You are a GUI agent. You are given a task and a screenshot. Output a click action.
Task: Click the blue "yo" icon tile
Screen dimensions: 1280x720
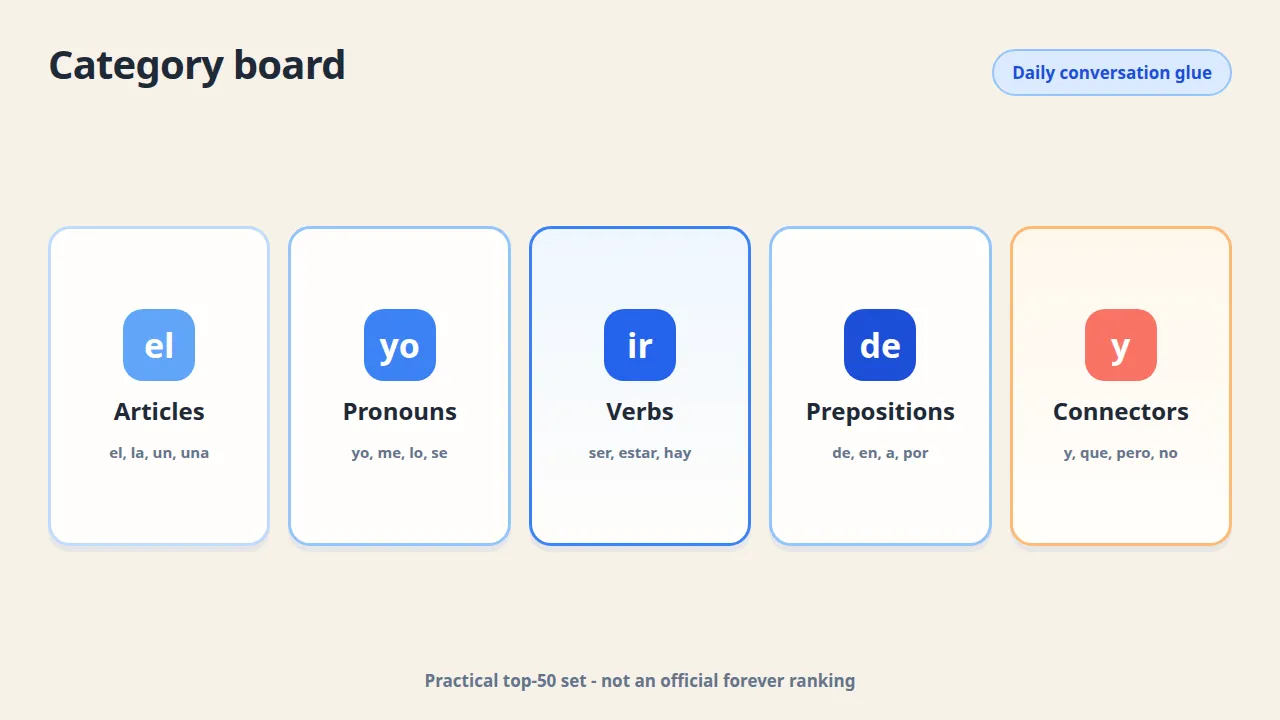[400, 345]
